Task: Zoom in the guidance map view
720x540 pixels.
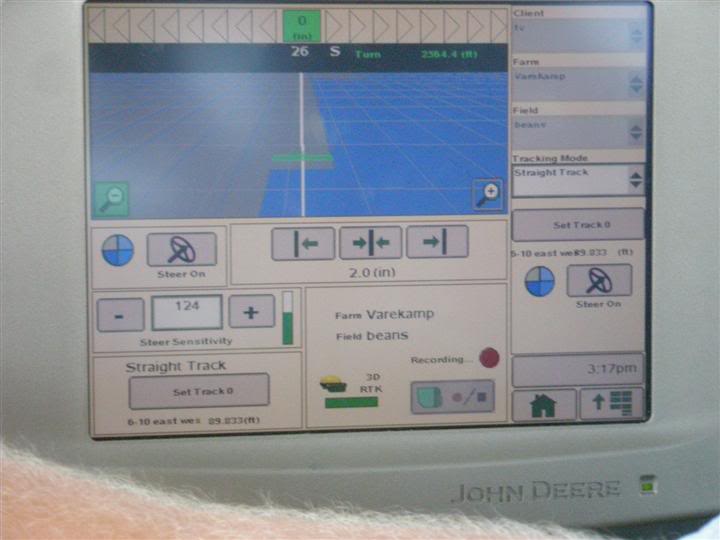Action: point(488,194)
